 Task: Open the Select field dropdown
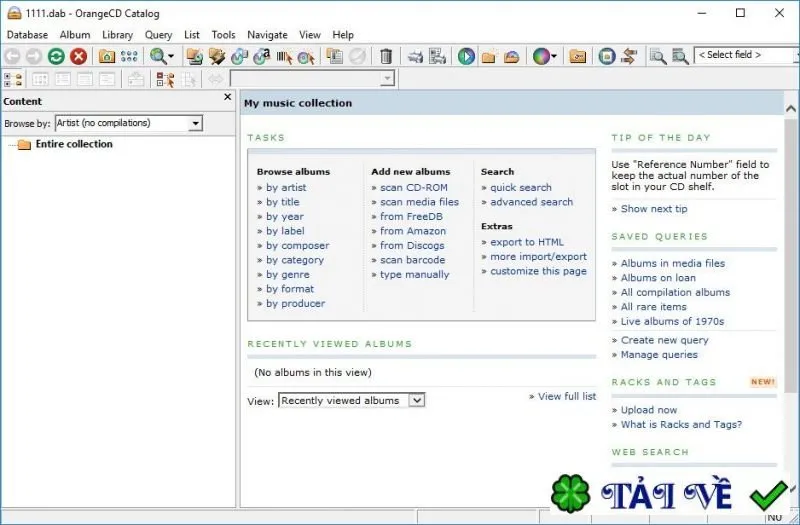click(746, 55)
